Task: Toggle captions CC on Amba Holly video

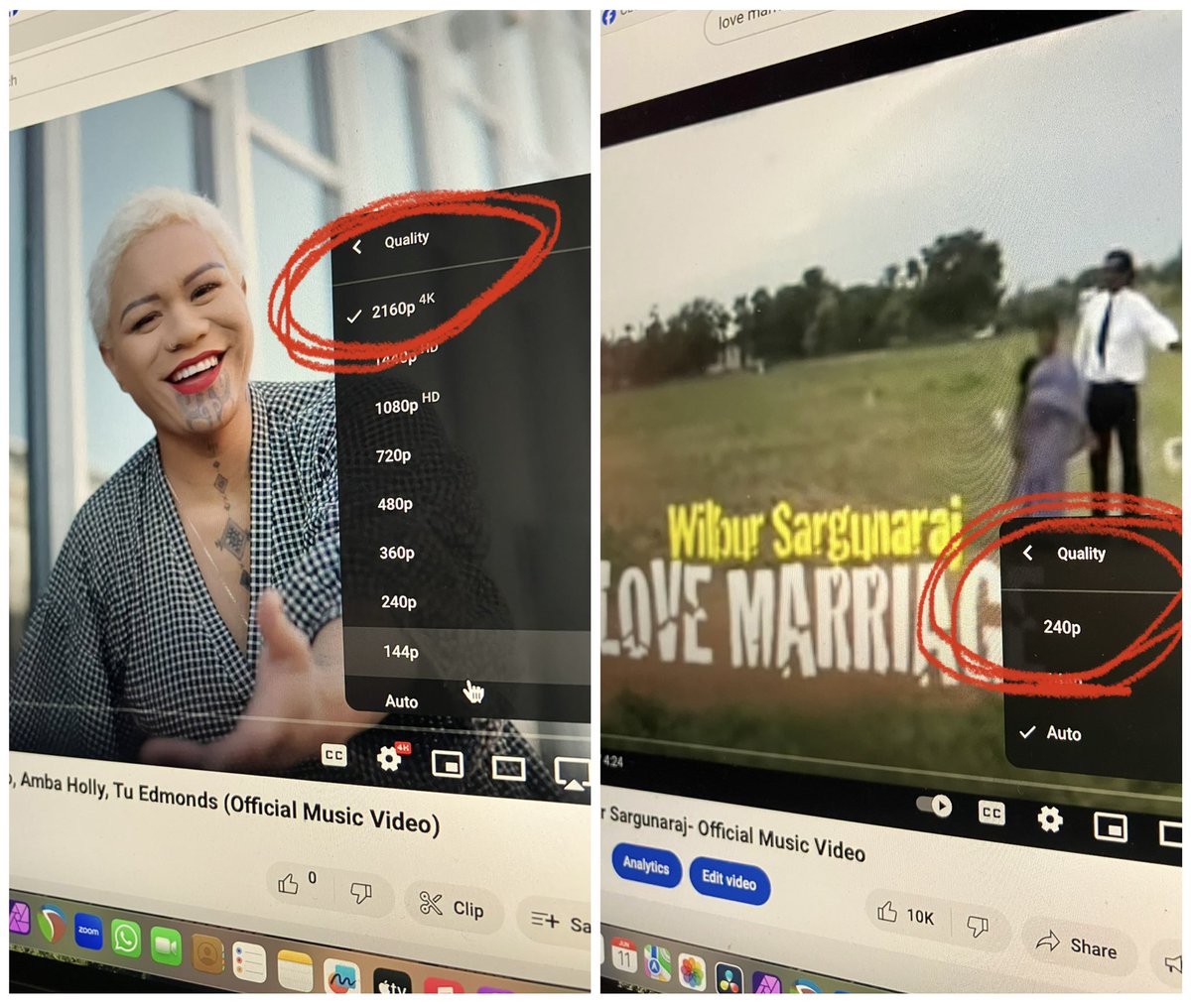Action: [334, 755]
